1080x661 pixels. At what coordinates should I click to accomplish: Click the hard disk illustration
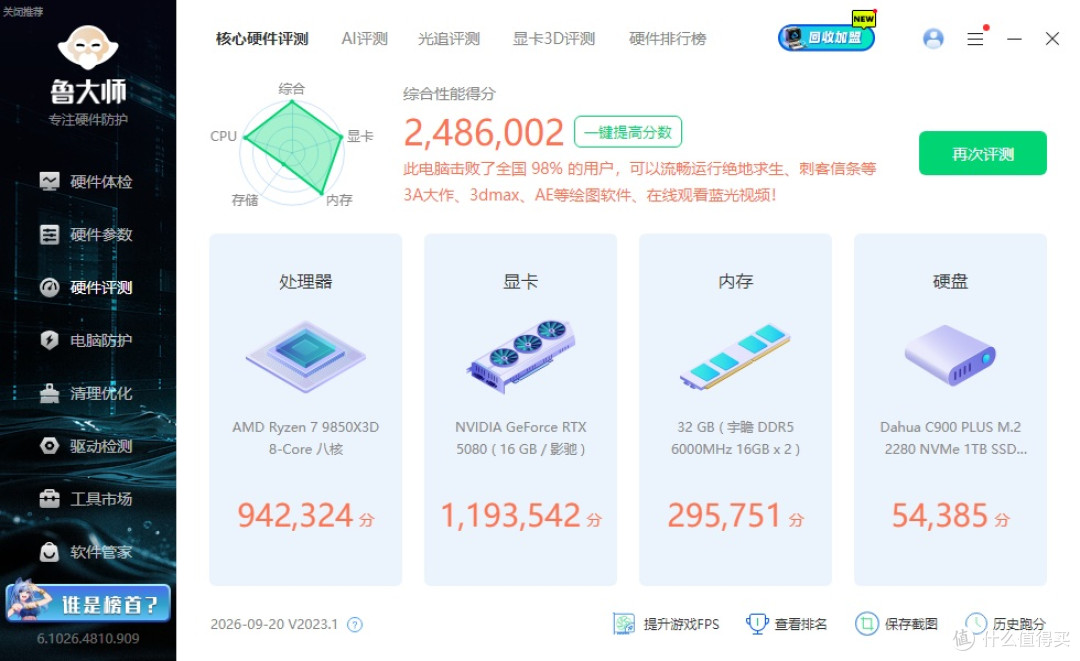tap(950, 355)
